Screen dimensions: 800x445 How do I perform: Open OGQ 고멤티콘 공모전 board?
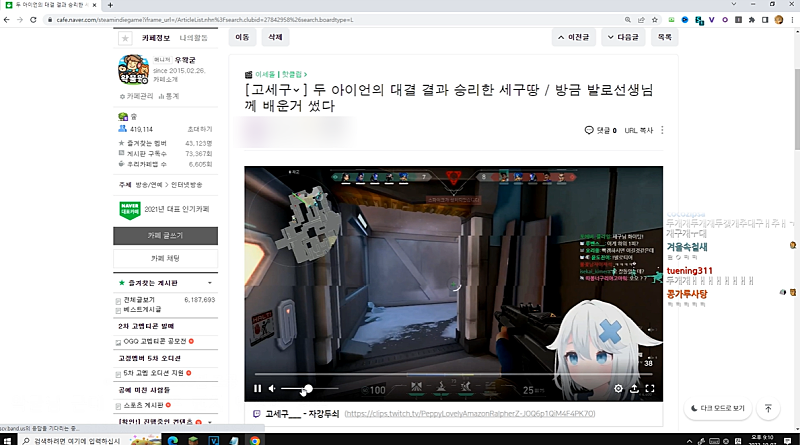[x=155, y=341]
